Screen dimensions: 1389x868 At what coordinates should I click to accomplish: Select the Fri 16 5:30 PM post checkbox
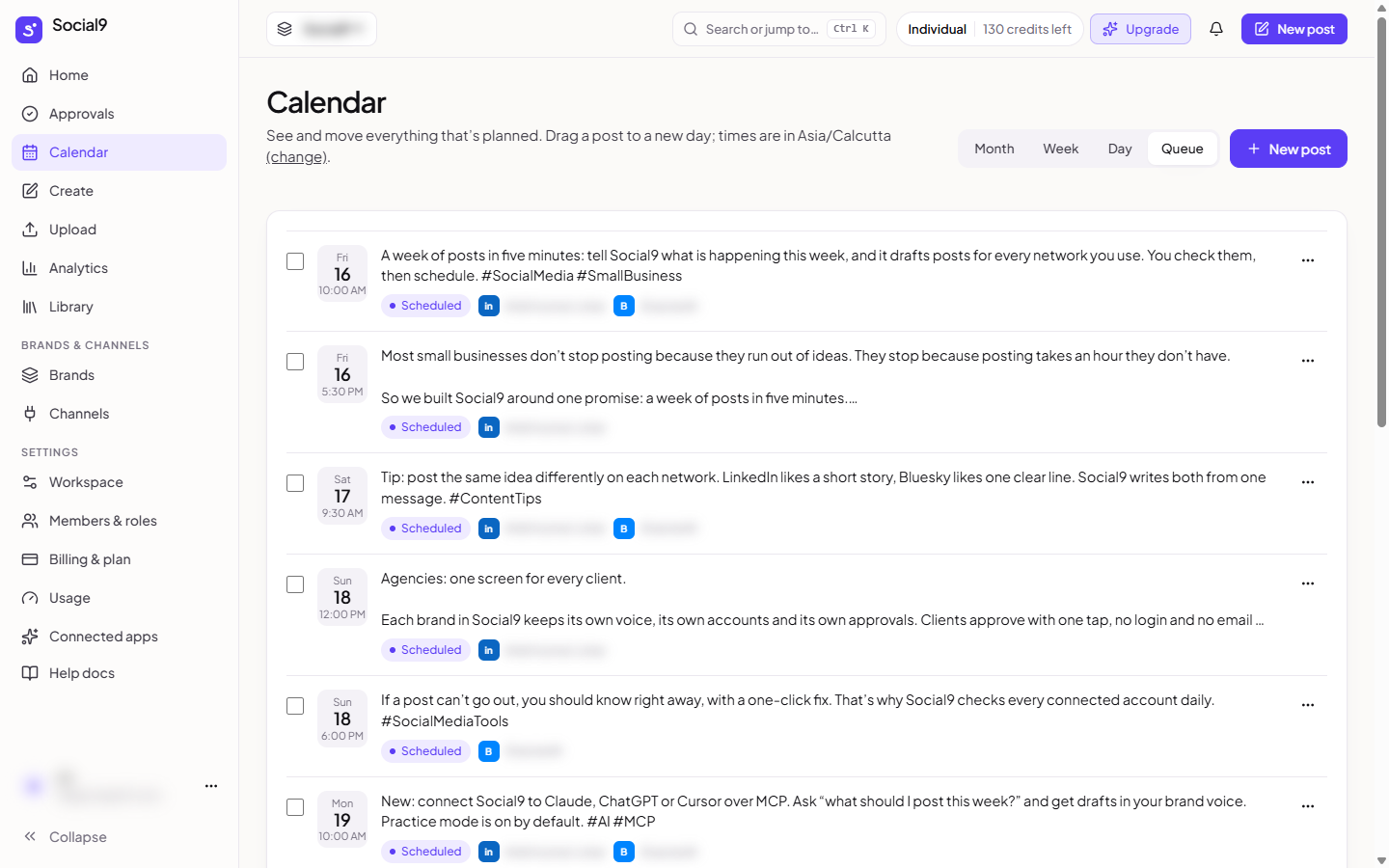point(295,362)
